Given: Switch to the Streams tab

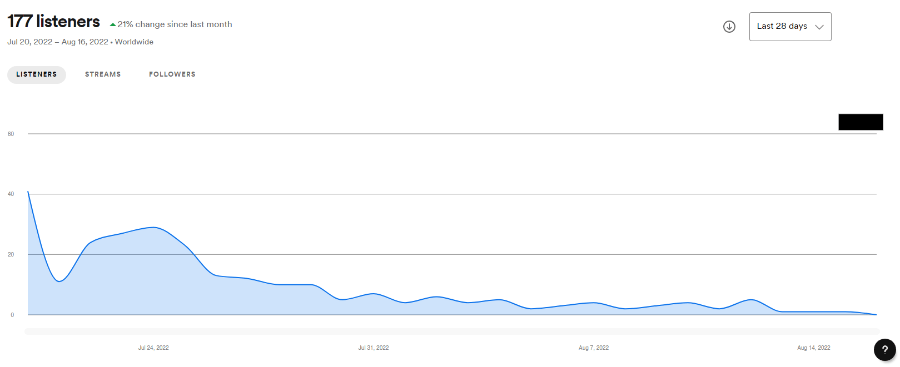Looking at the screenshot, I should tap(103, 75).
